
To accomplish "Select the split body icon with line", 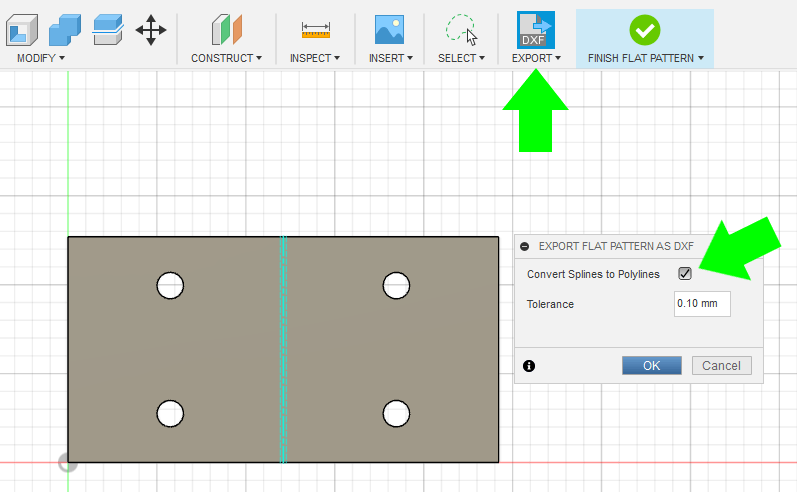I will click(x=109, y=29).
